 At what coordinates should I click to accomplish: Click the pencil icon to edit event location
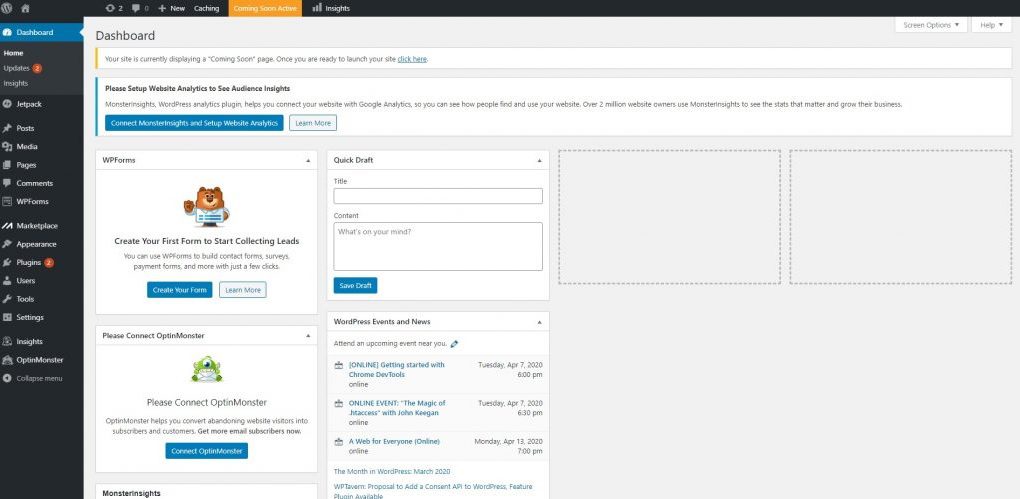pyautogui.click(x=454, y=344)
